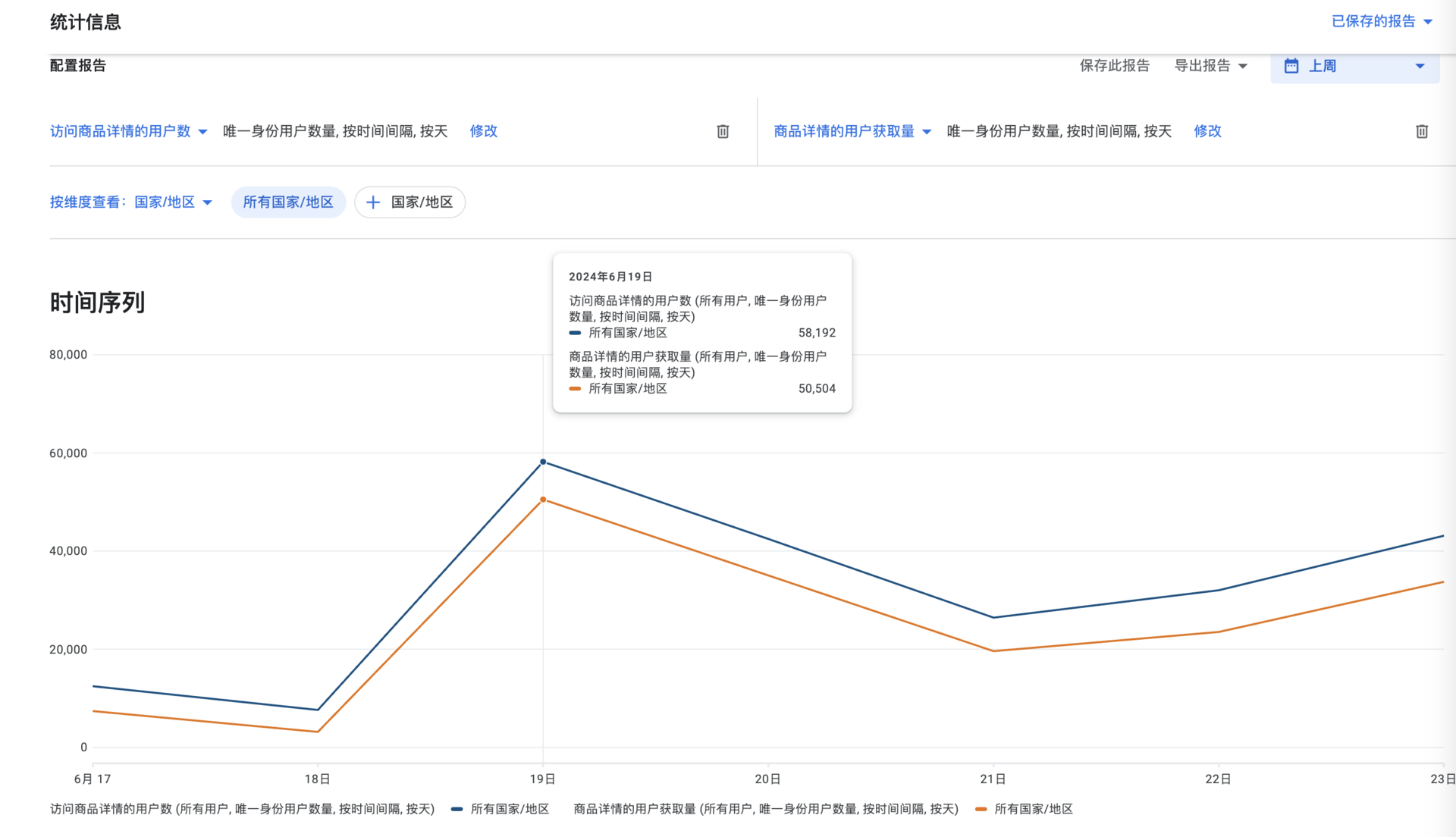Screen dimensions: 1456x837
Task: Click orange legend swatch for 所有国家/地区
Action: click(981, 809)
